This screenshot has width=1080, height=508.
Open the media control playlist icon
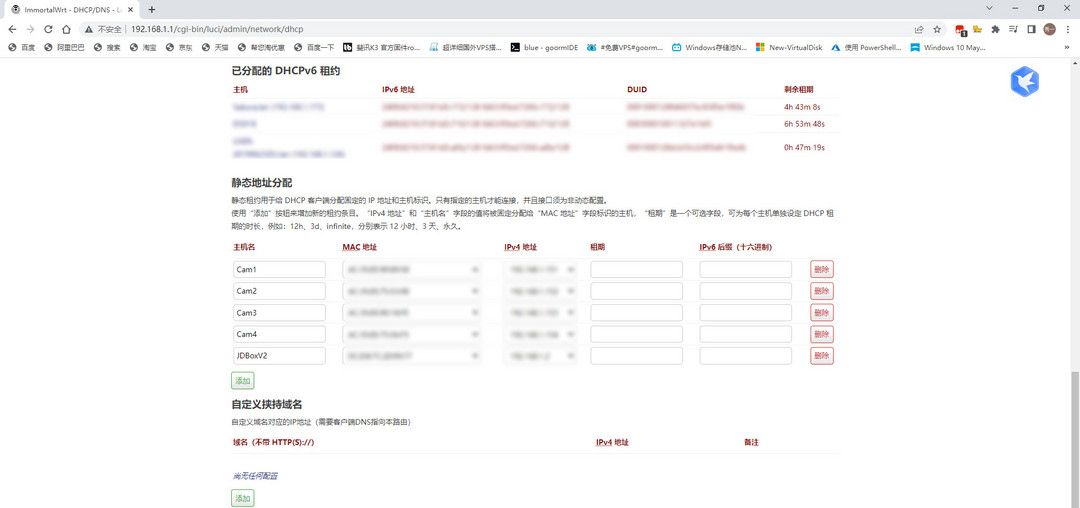coord(1013,30)
